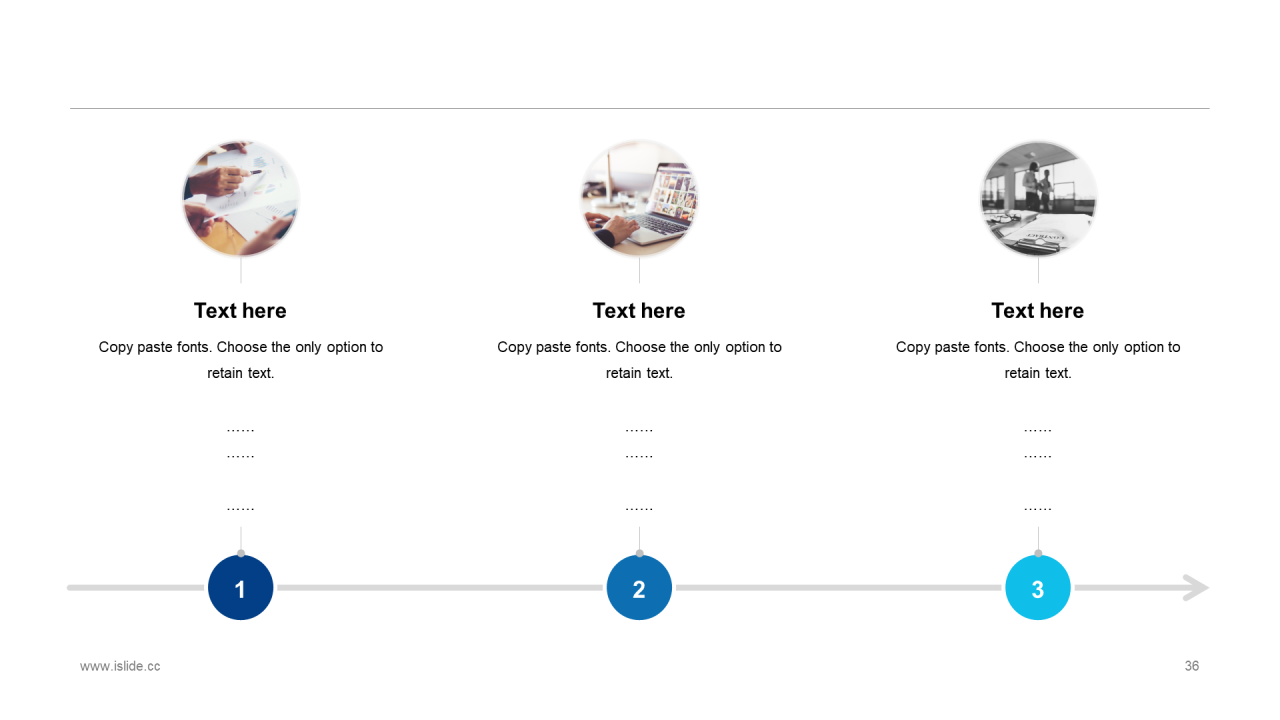The image size is (1280, 720).
Task: Click the slide number 36
Action: click(x=1191, y=666)
